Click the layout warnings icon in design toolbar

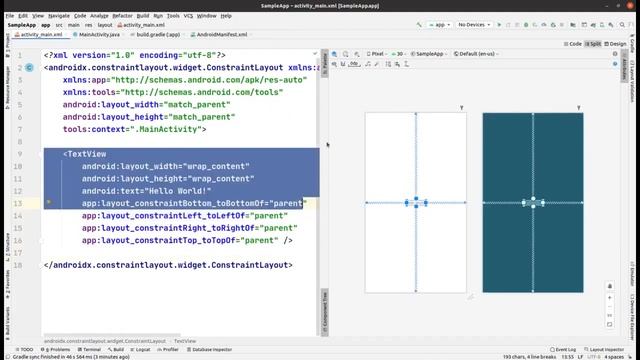[615, 54]
